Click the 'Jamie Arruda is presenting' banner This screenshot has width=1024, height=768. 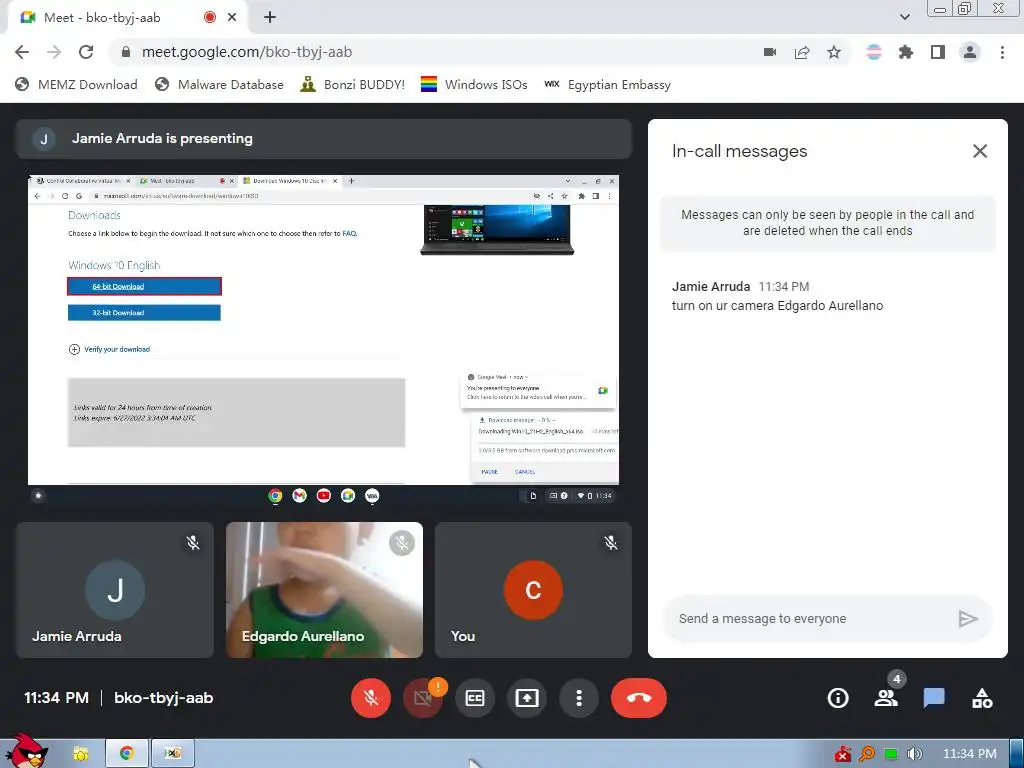324,139
